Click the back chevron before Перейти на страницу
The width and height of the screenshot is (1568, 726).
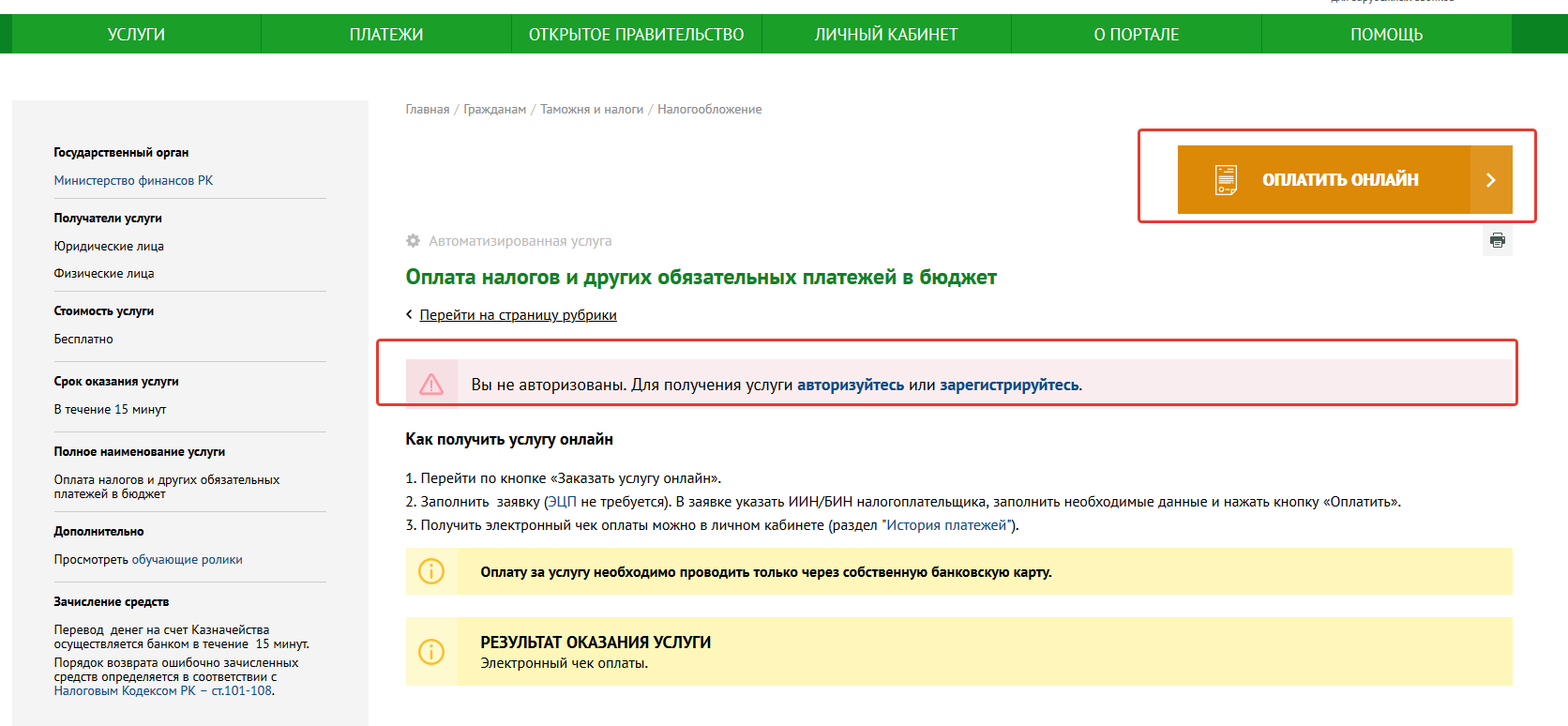(x=409, y=314)
